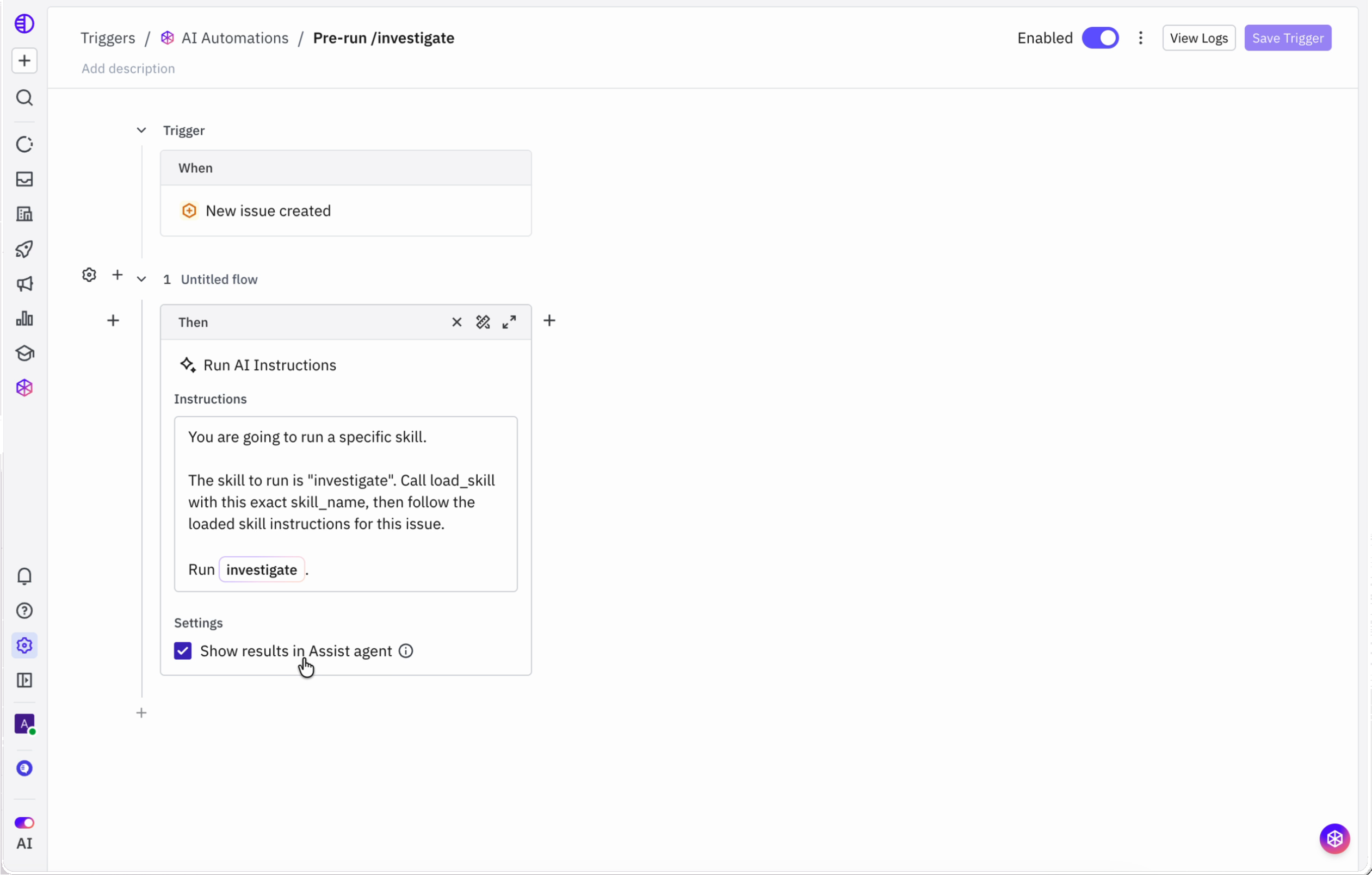Click Add description field
The width and height of the screenshot is (1372, 875).
pyautogui.click(x=128, y=69)
